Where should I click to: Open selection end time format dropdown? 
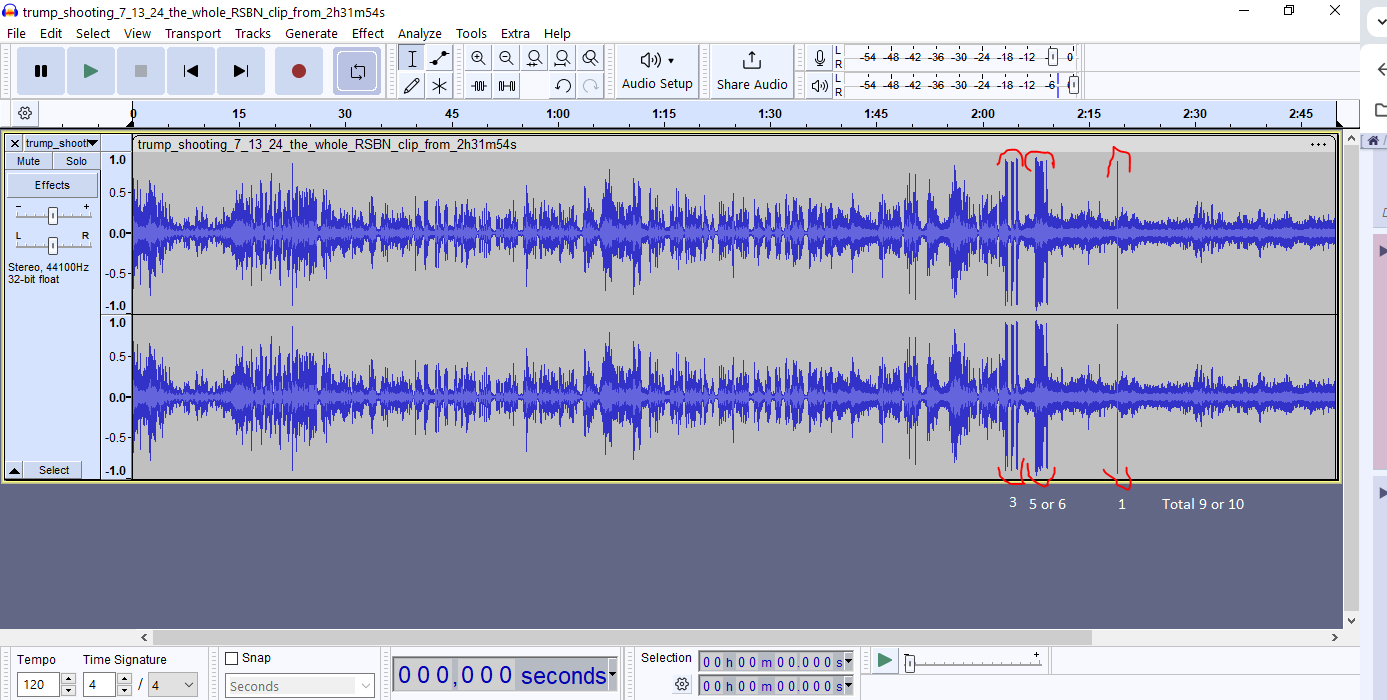(x=849, y=686)
